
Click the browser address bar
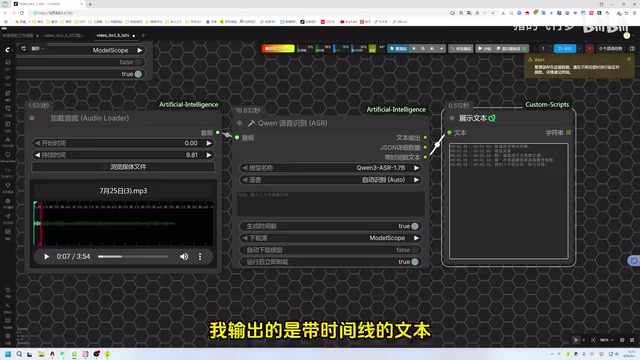241,13
